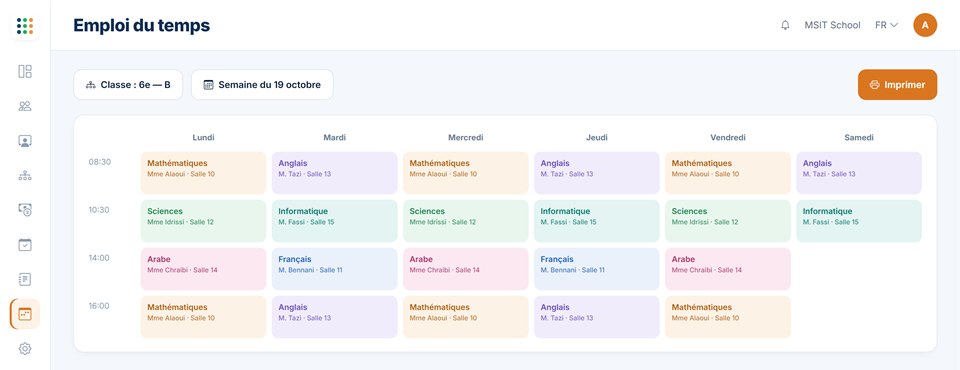960x370 pixels.
Task: Open Jeudi 16:00 Anglais card
Action: click(596, 317)
